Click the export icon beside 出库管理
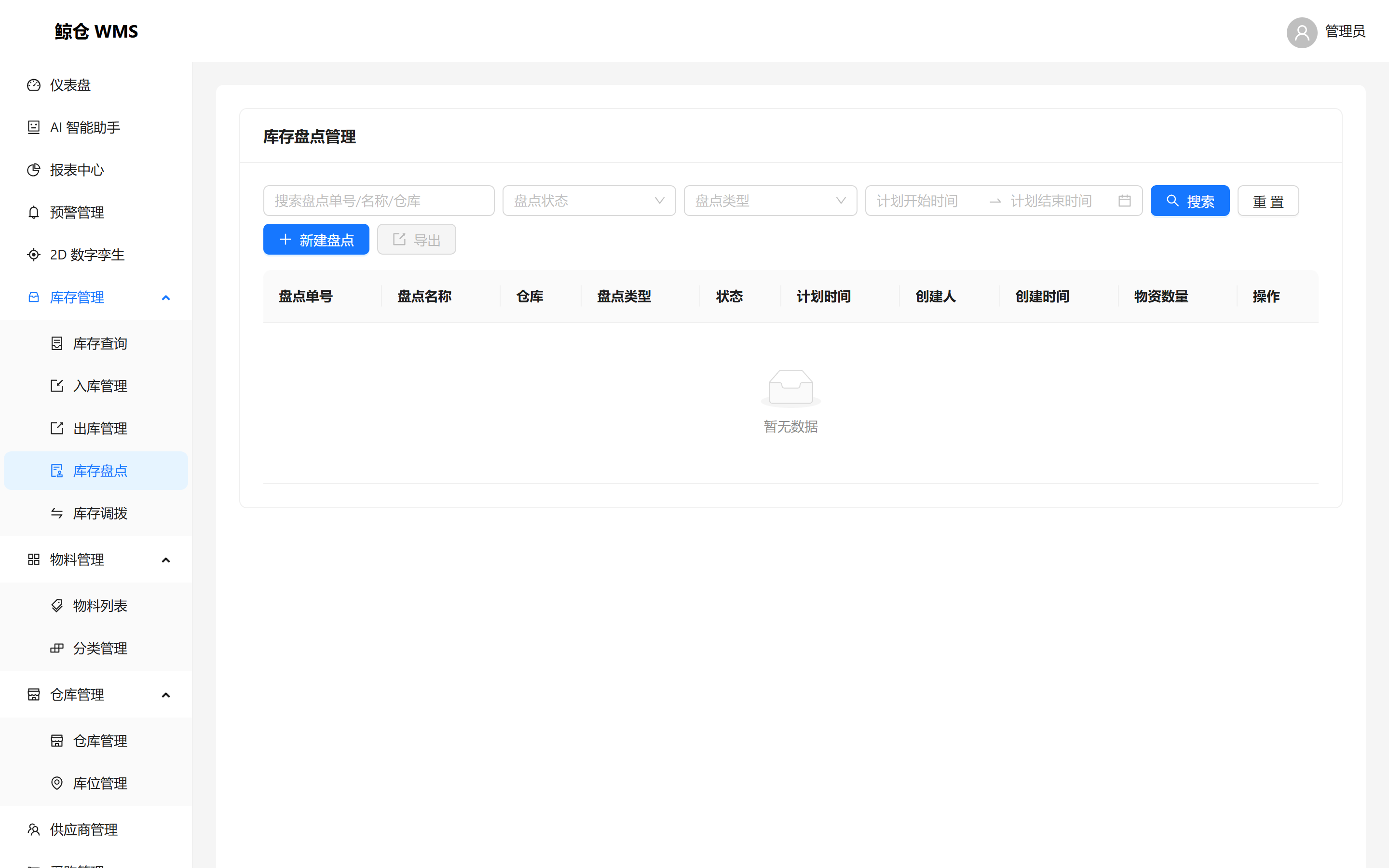Viewport: 1389px width, 868px height. [x=57, y=428]
